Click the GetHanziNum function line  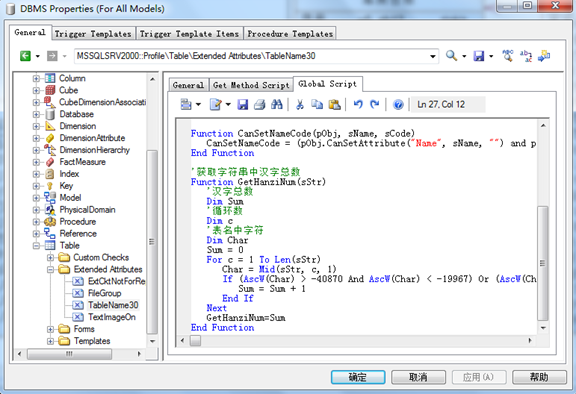point(258,182)
